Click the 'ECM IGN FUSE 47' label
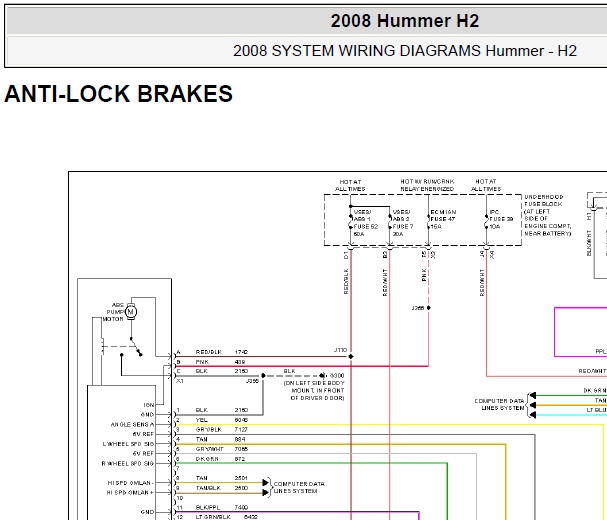The width and height of the screenshot is (607, 520). pyautogui.click(x=443, y=219)
